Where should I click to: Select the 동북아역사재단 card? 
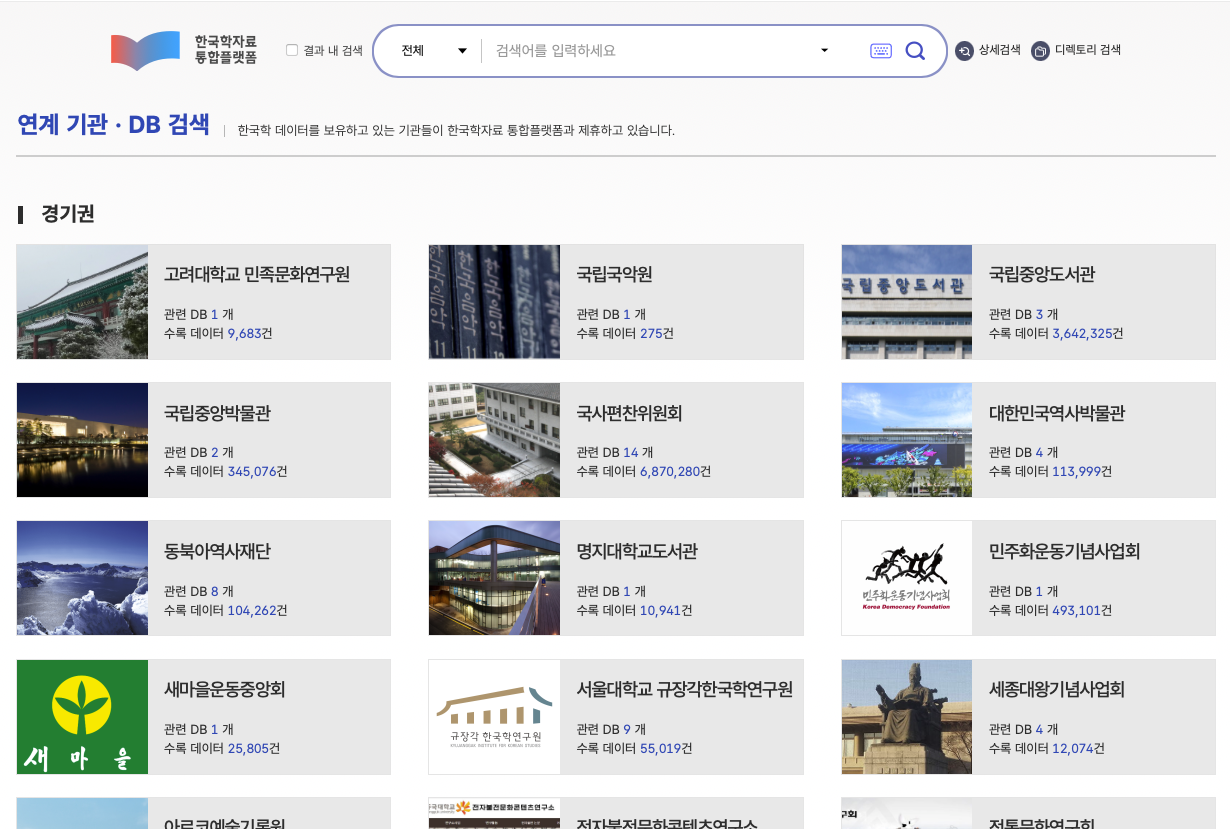[216, 551]
